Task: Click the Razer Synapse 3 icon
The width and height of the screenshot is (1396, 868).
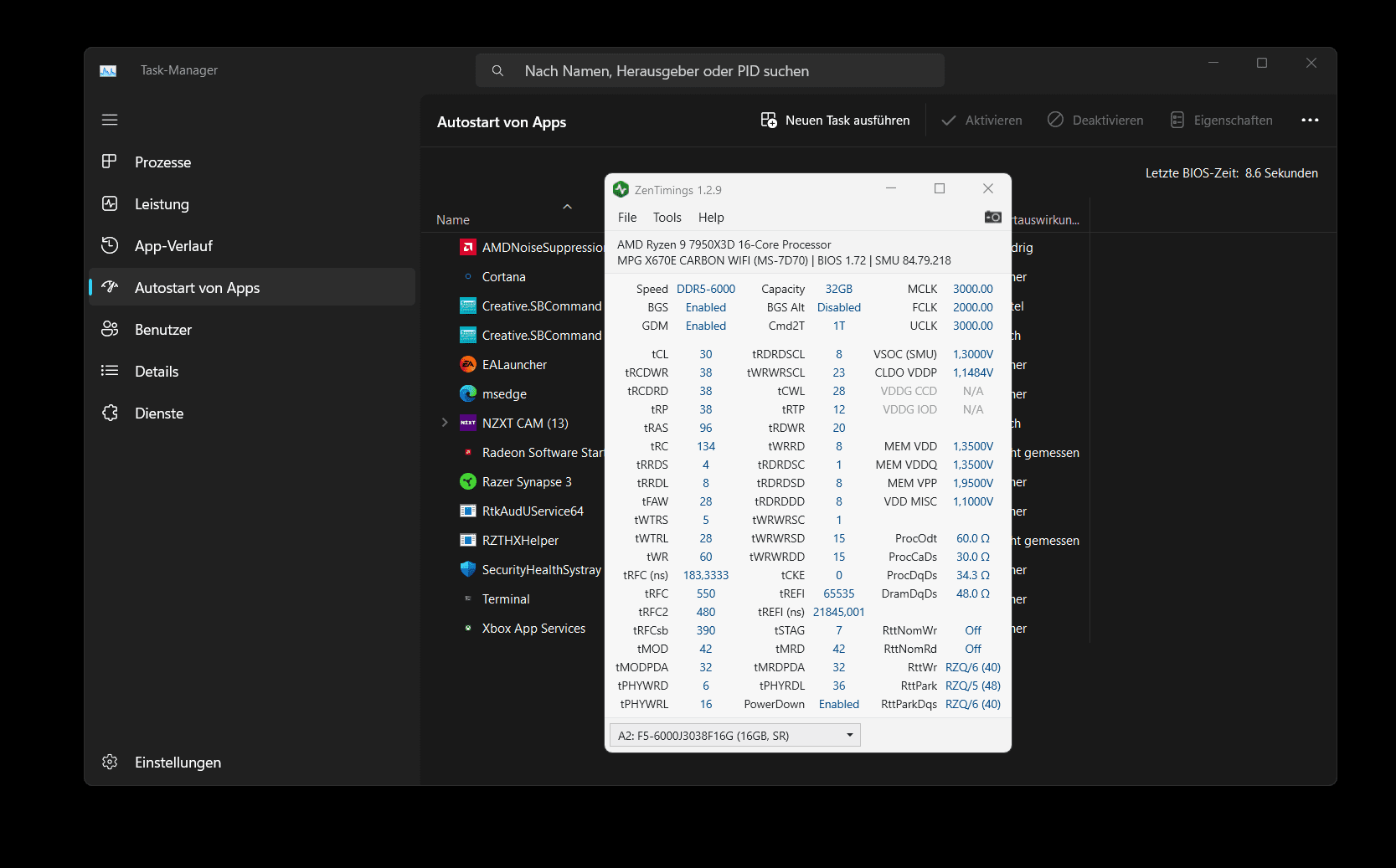Action: click(468, 482)
